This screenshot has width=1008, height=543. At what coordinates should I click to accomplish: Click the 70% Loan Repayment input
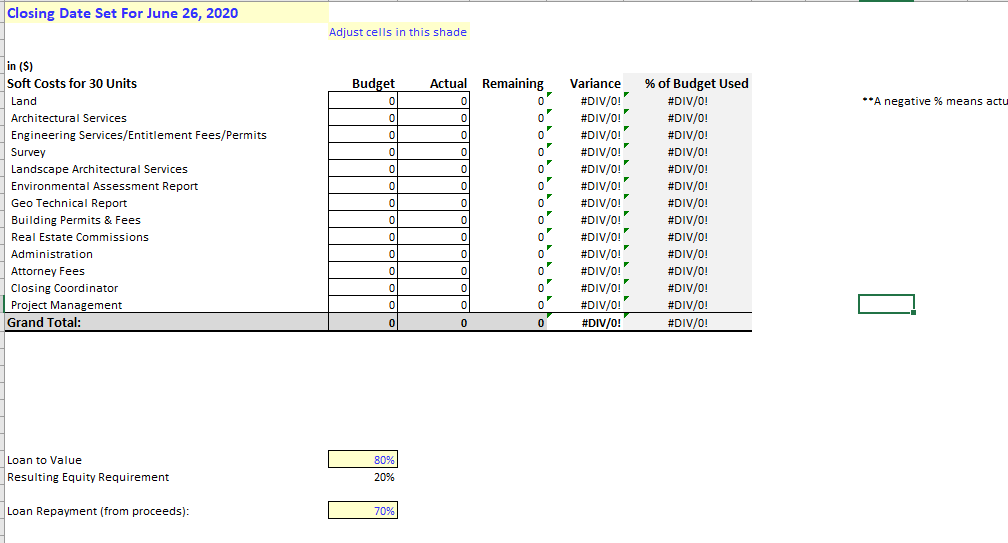pyautogui.click(x=363, y=510)
